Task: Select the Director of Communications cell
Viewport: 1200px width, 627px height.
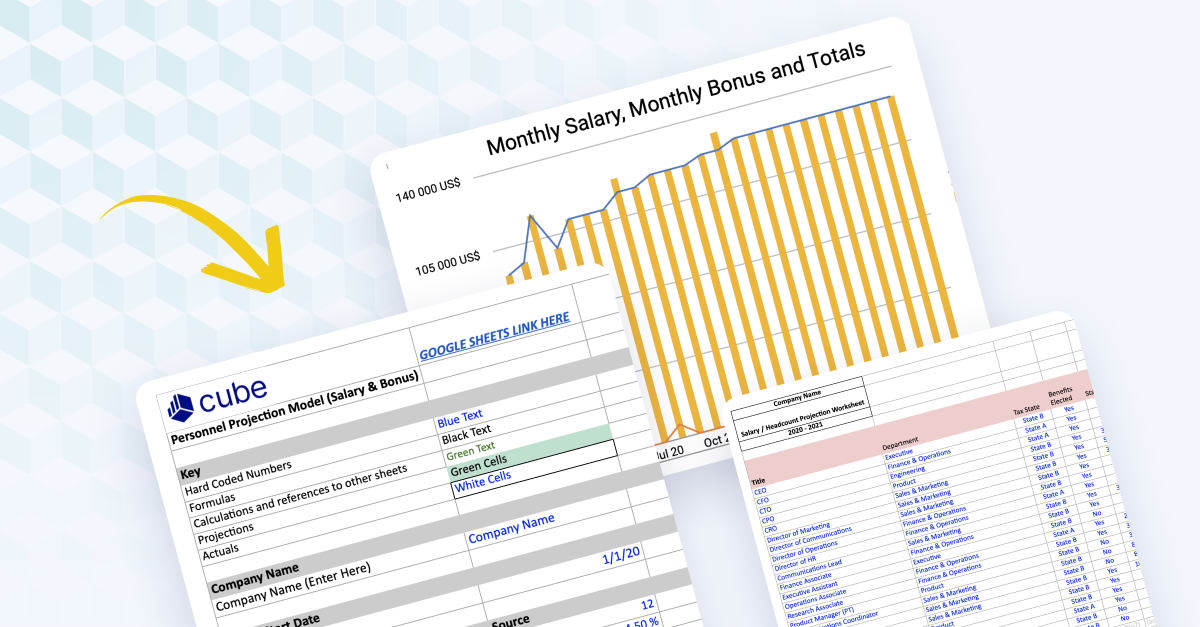Action: [x=811, y=540]
